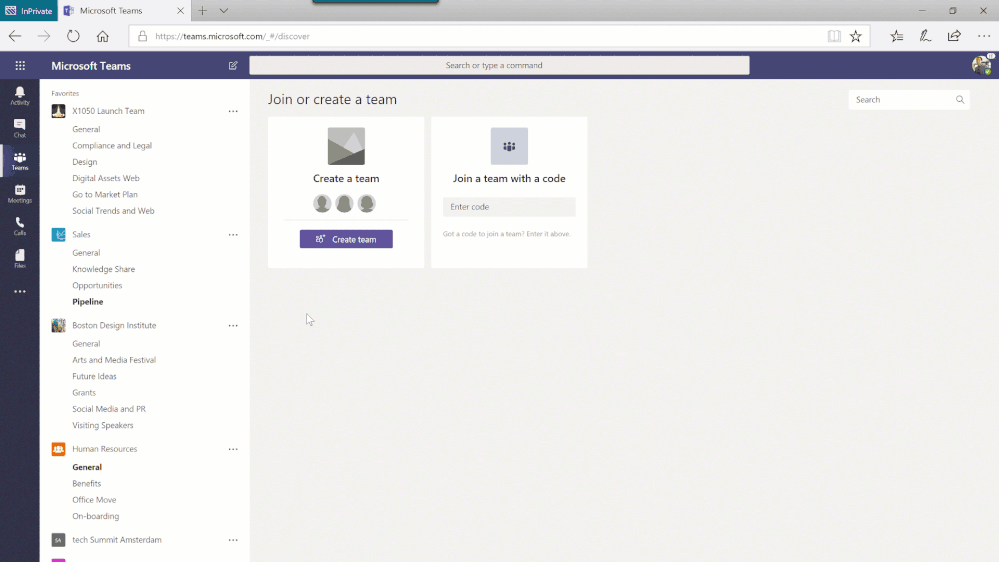The height and width of the screenshot is (562, 999).
Task: Collapse the X1050 Launch Team name
Action: 108,111
